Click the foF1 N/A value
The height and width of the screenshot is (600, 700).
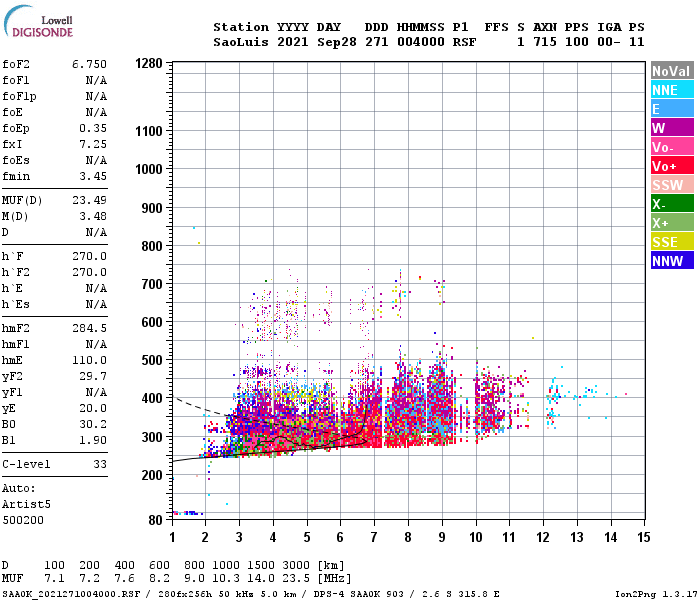[96, 80]
